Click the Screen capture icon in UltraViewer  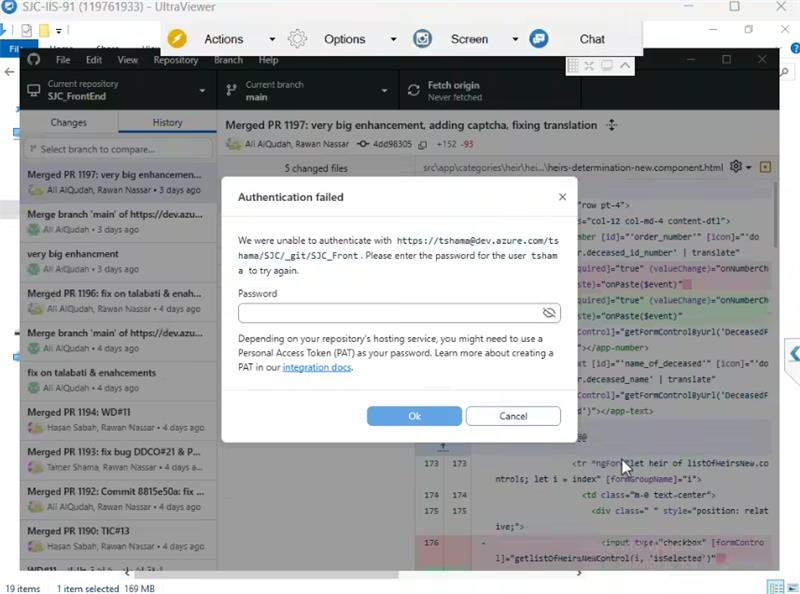click(x=423, y=39)
